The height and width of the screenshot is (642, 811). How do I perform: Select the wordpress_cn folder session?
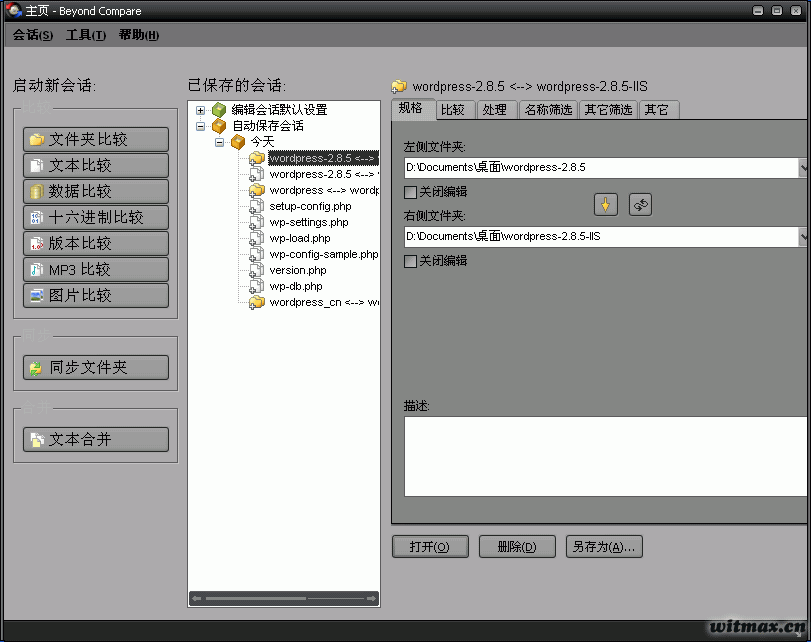point(324,302)
